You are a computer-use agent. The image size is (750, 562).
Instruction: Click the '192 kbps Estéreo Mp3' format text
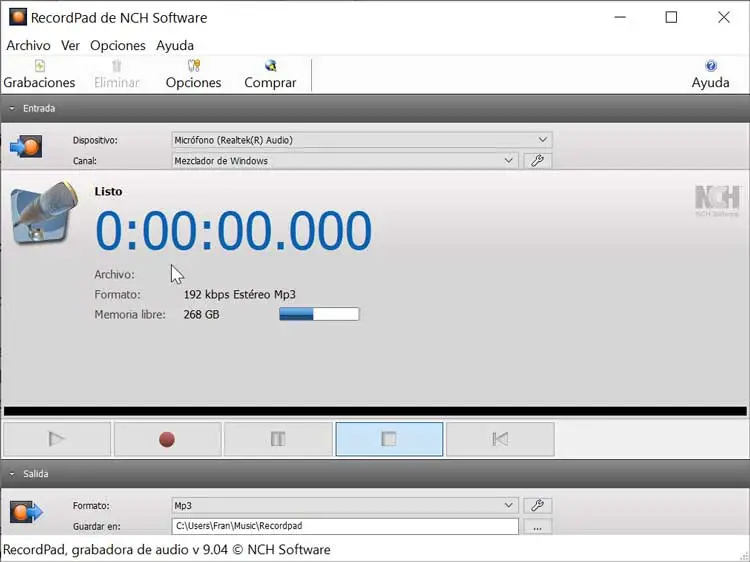(240, 295)
